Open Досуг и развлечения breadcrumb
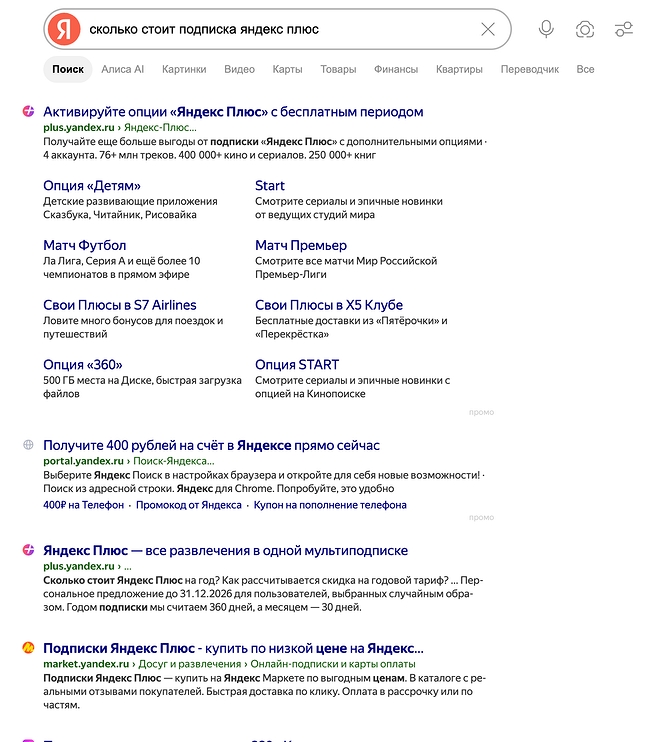Image resolution: width=650 pixels, height=742 pixels. (190, 664)
